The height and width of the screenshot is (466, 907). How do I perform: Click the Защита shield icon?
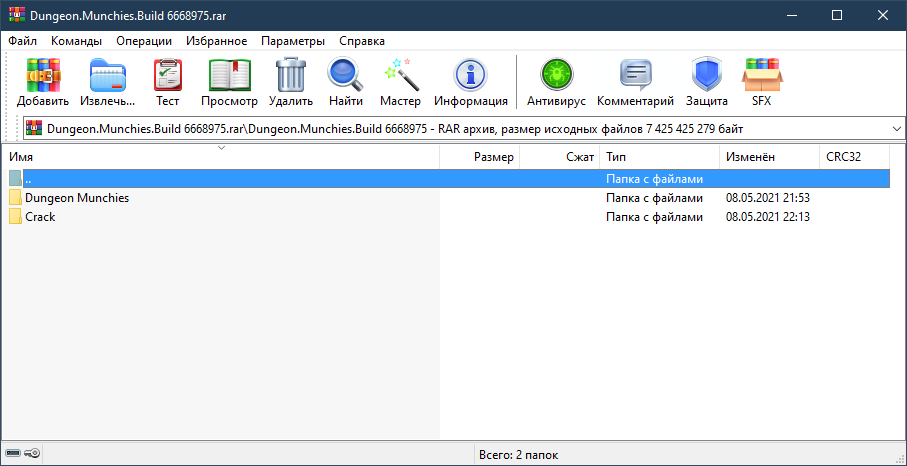tap(707, 75)
